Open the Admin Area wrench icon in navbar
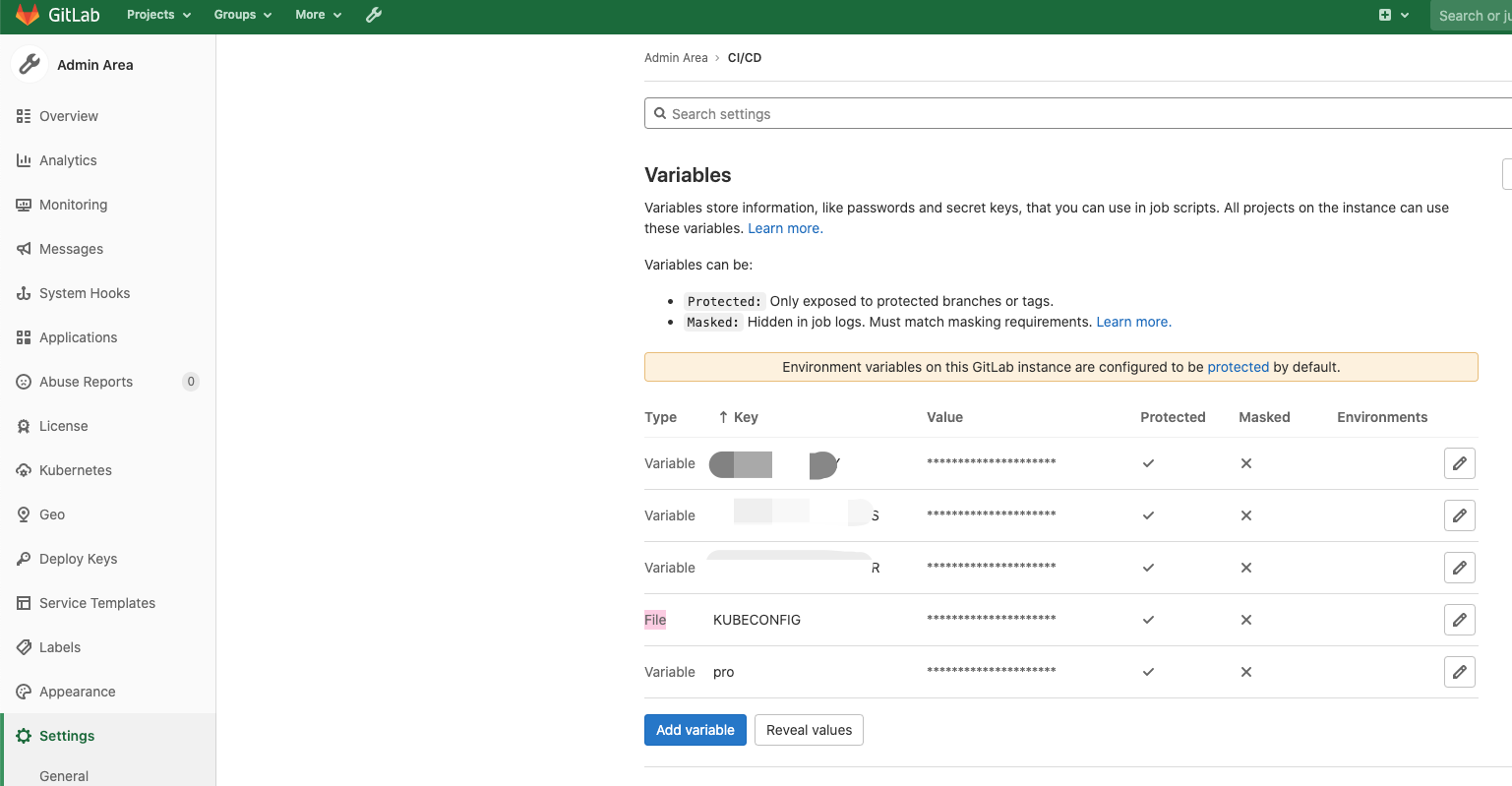The height and width of the screenshot is (786, 1512). pos(374,15)
